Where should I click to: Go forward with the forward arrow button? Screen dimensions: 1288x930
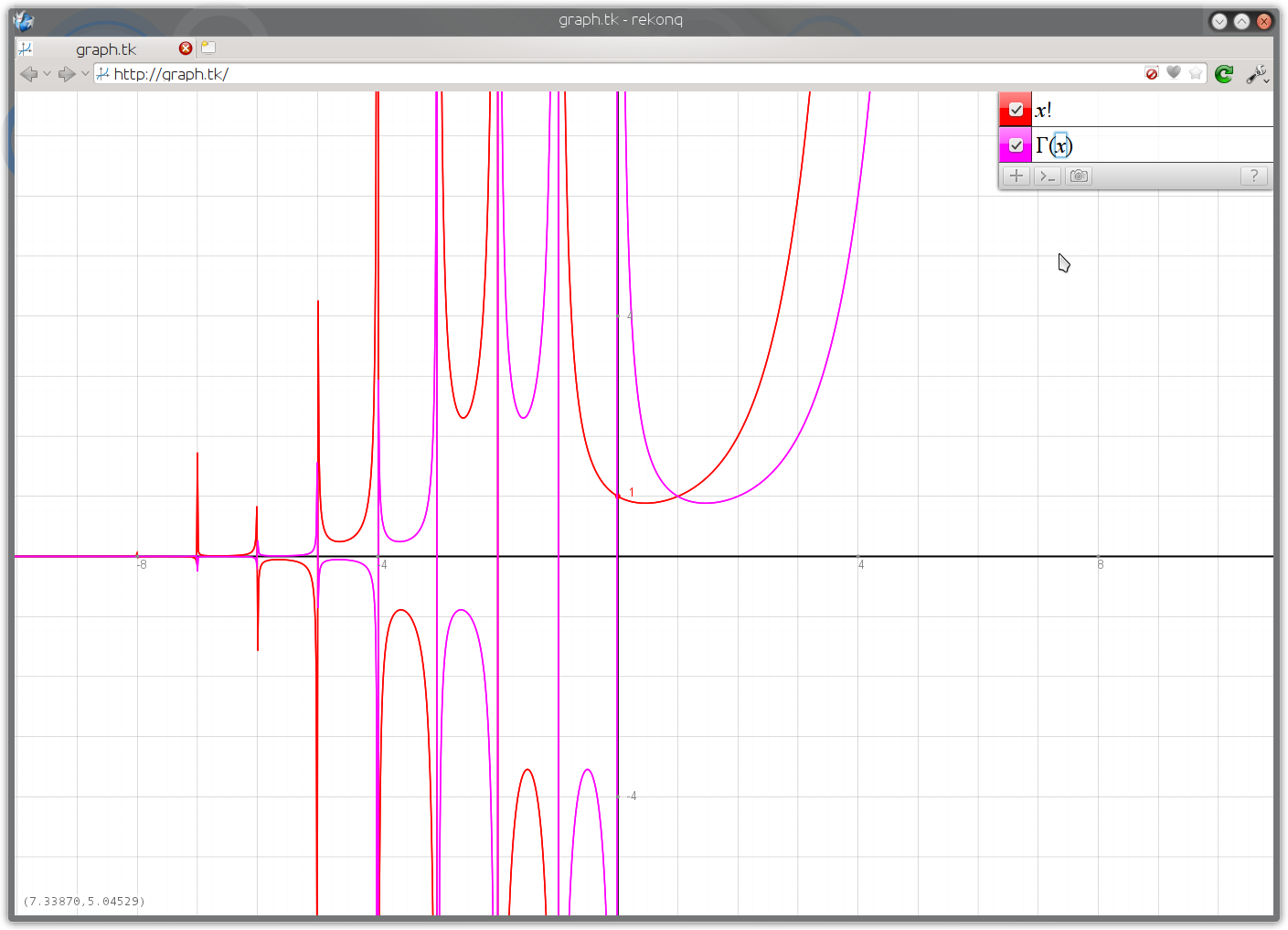click(67, 74)
